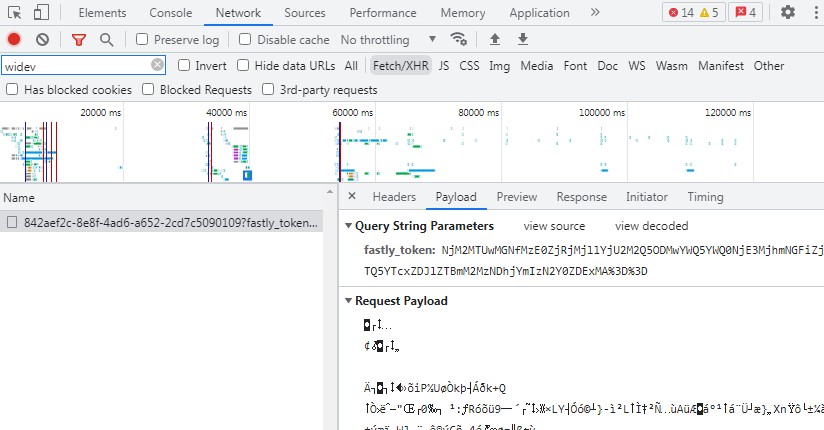
Task: Filter requests by CSS
Action: (469, 66)
